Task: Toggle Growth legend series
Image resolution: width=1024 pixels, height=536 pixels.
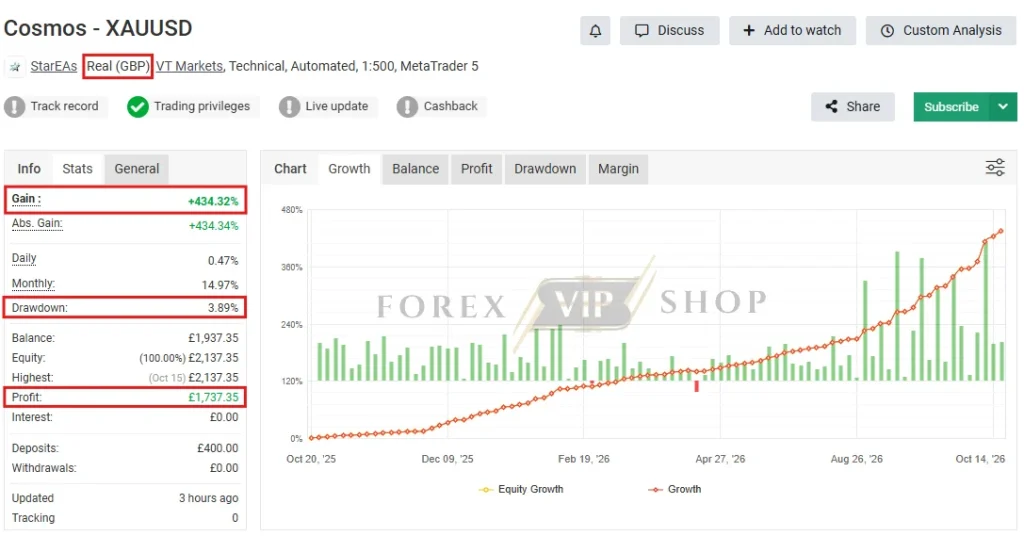Action: click(x=675, y=489)
